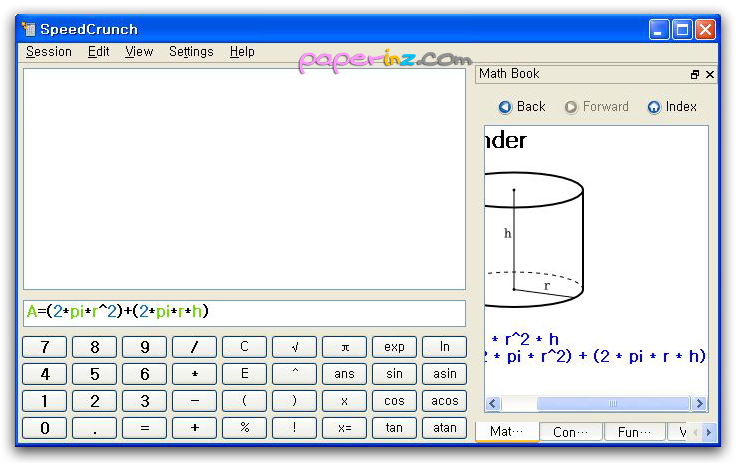Screen dimensions: 736x463
Task: Click the 0 keypad button
Action: point(45,428)
